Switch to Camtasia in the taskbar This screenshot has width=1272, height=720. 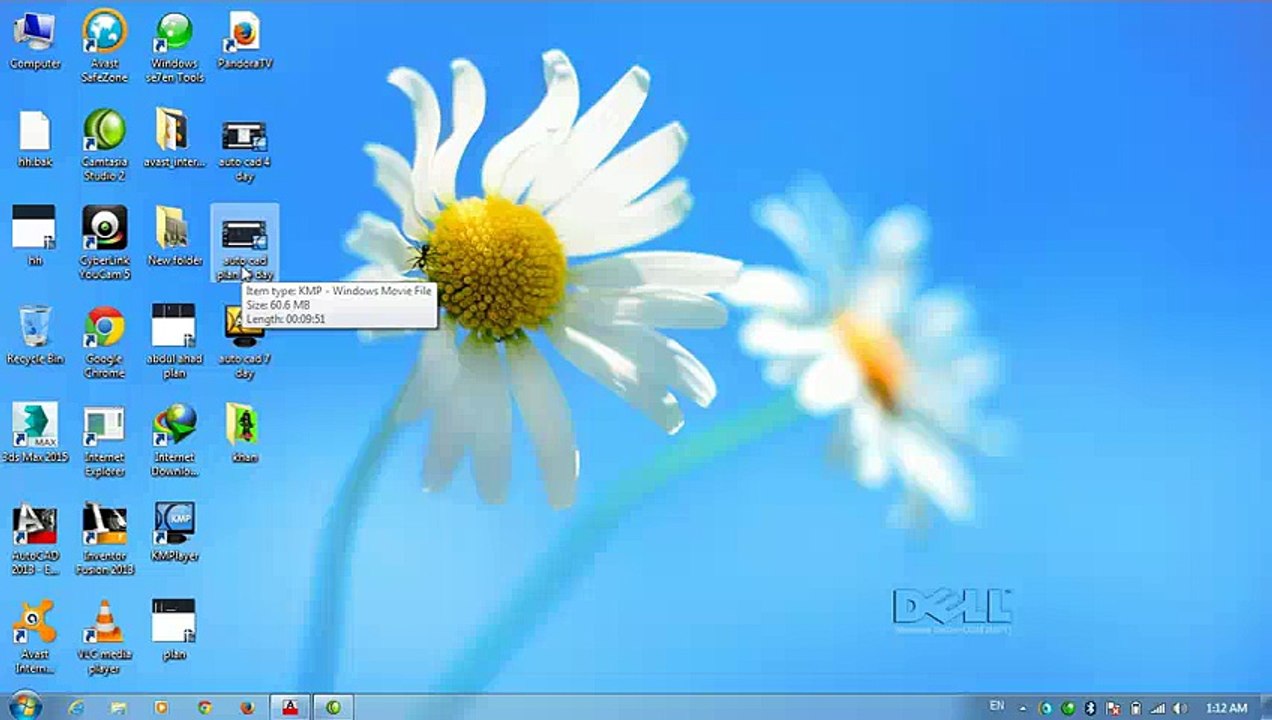(x=334, y=707)
